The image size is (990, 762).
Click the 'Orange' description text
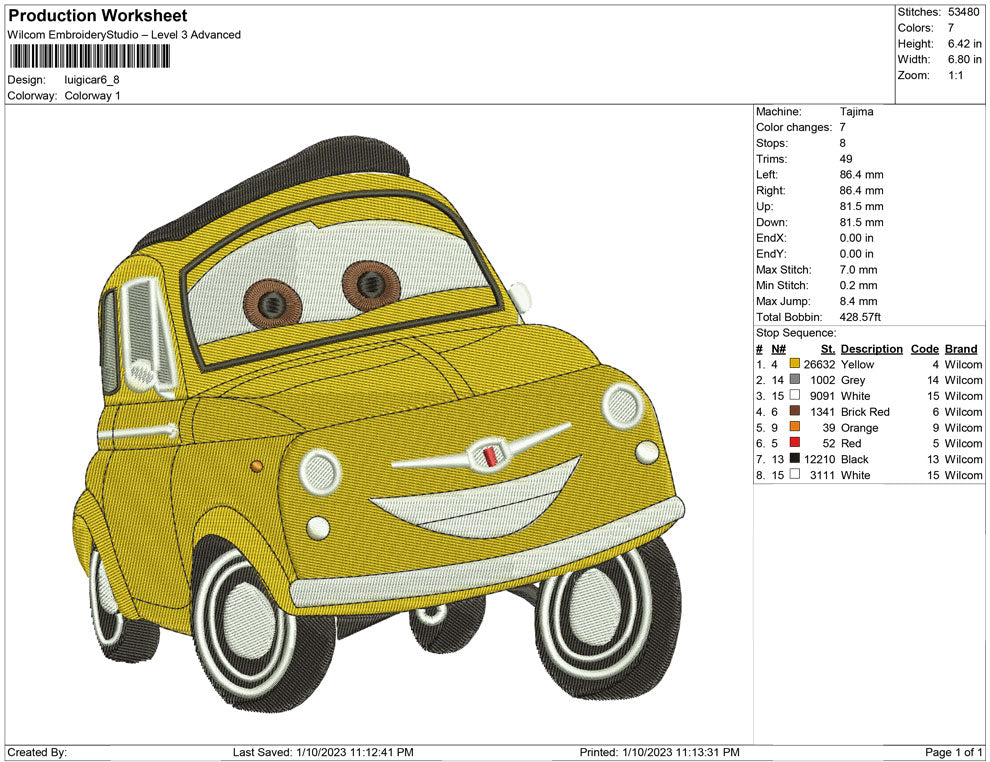(x=859, y=427)
